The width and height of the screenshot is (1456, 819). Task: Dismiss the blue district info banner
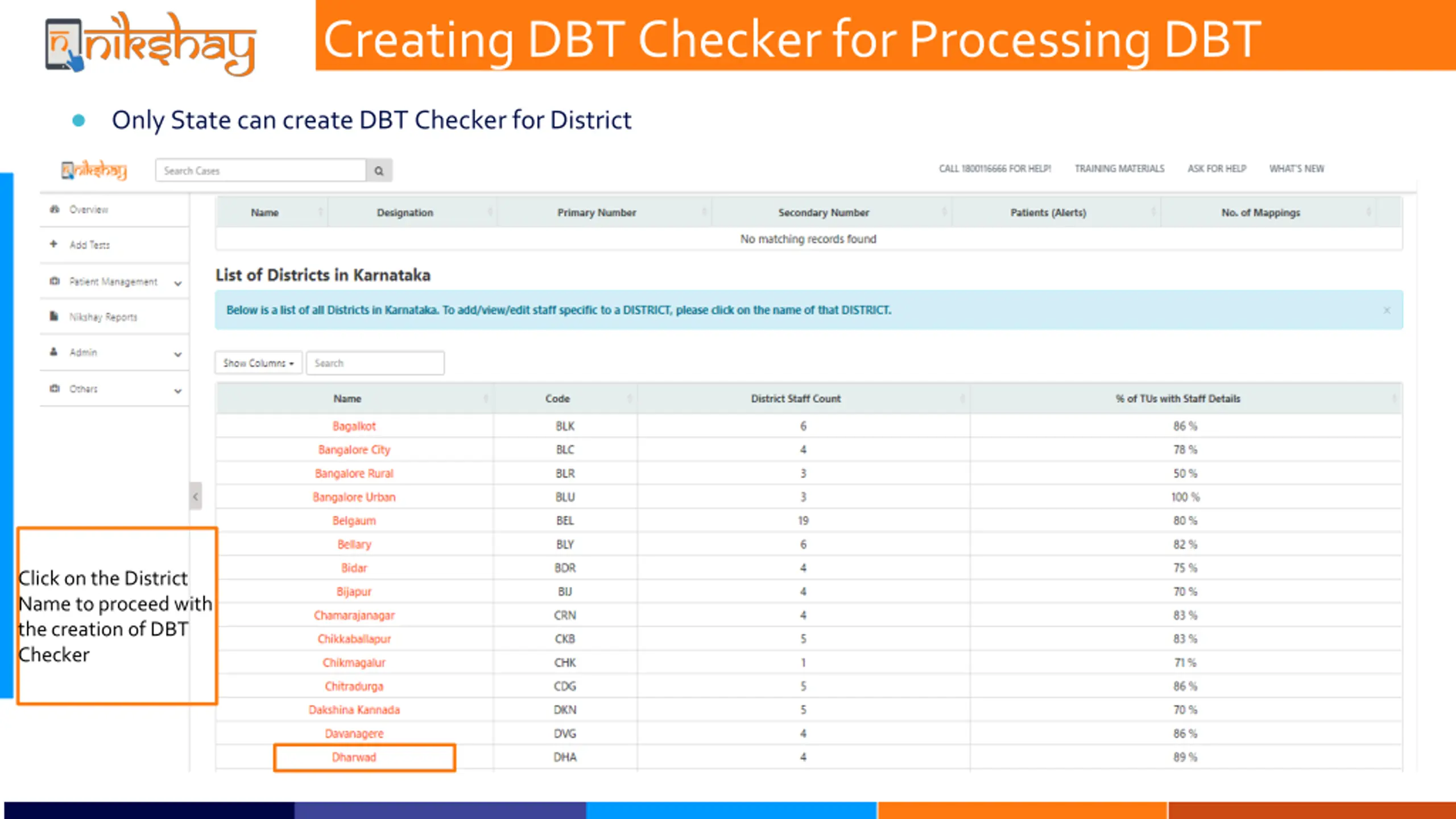pyautogui.click(x=1387, y=310)
